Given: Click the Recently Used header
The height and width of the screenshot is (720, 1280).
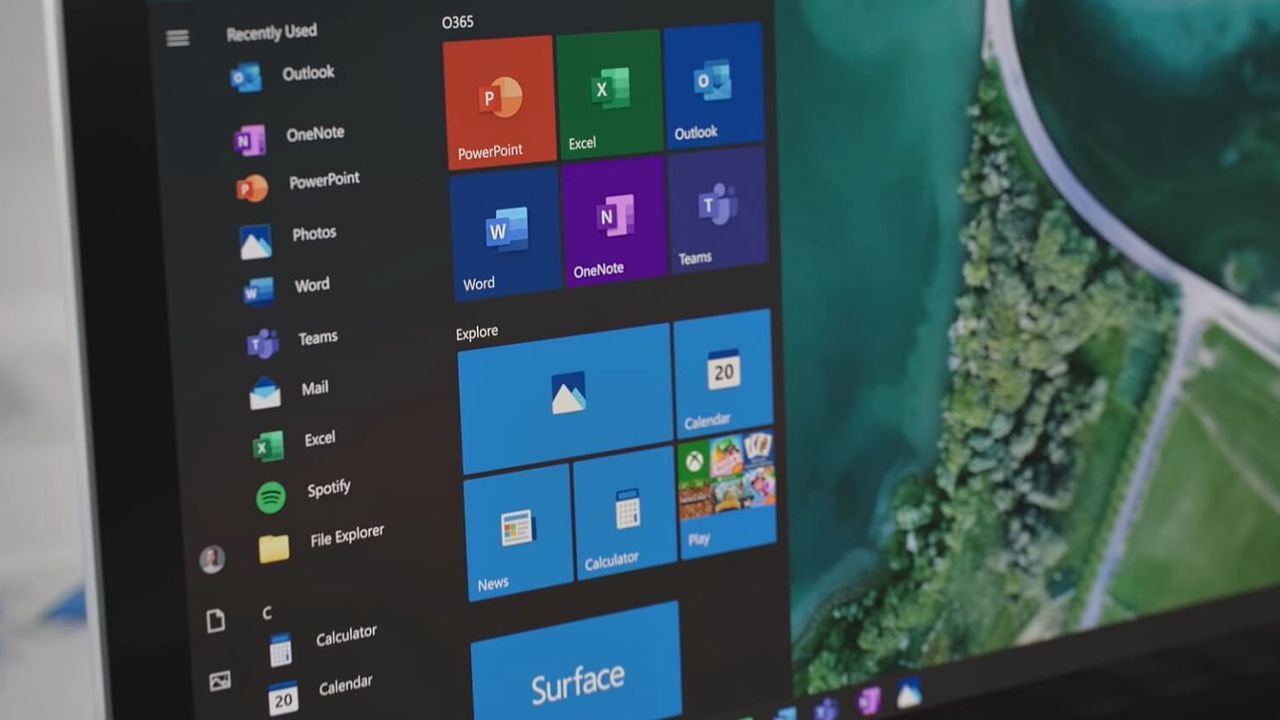Looking at the screenshot, I should tap(271, 32).
